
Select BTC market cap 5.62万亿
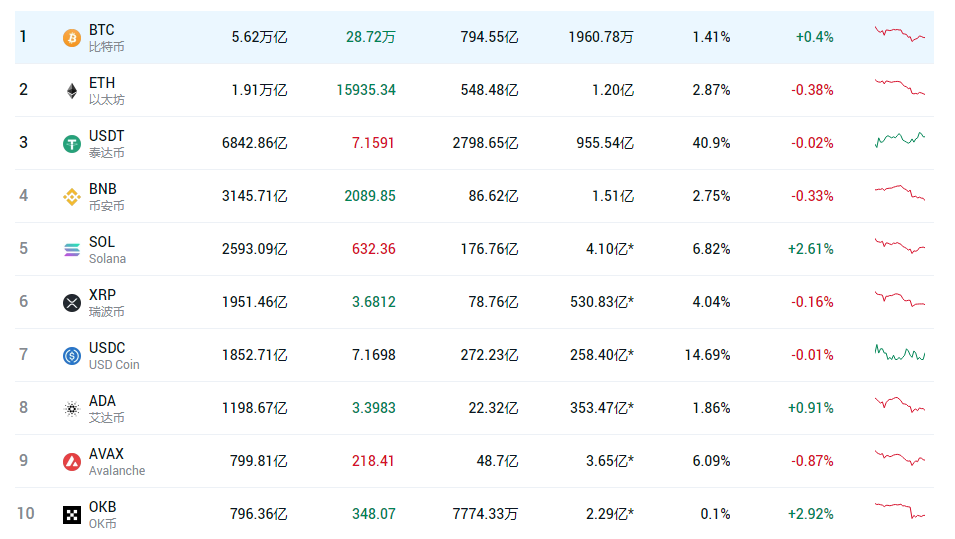coord(259,37)
